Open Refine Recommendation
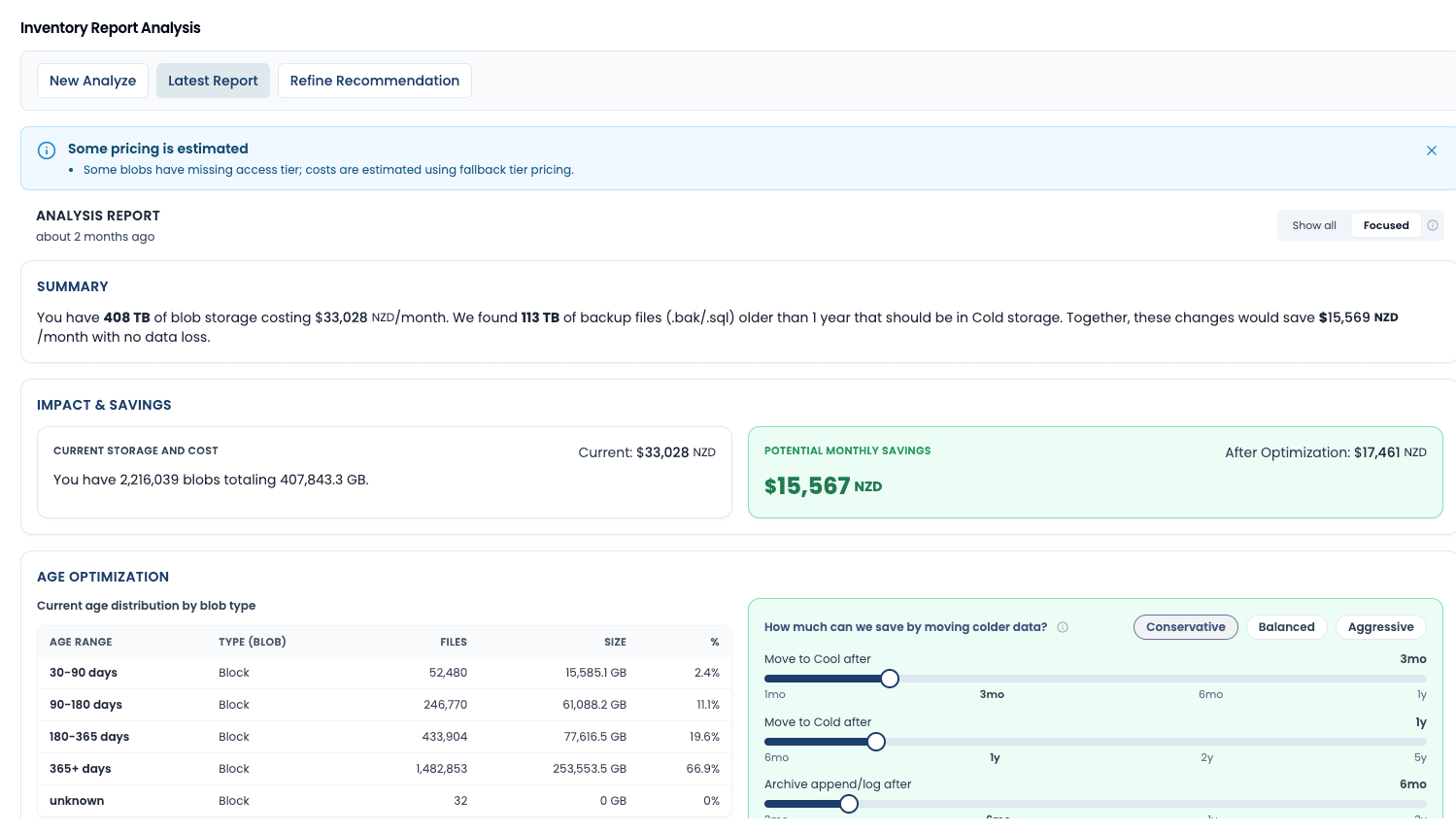The width and height of the screenshot is (1456, 832). point(374,81)
